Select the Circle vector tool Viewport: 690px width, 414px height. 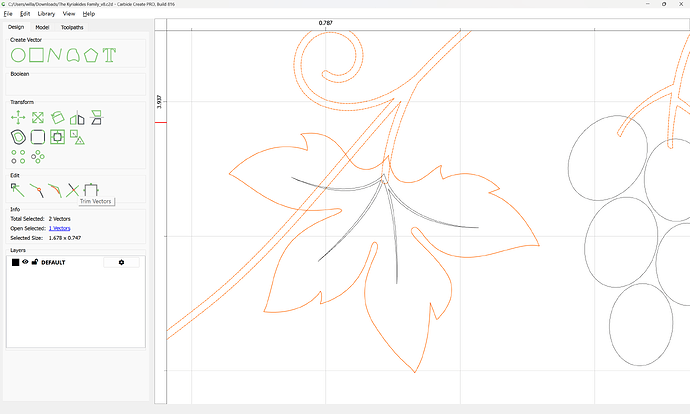pos(18,55)
